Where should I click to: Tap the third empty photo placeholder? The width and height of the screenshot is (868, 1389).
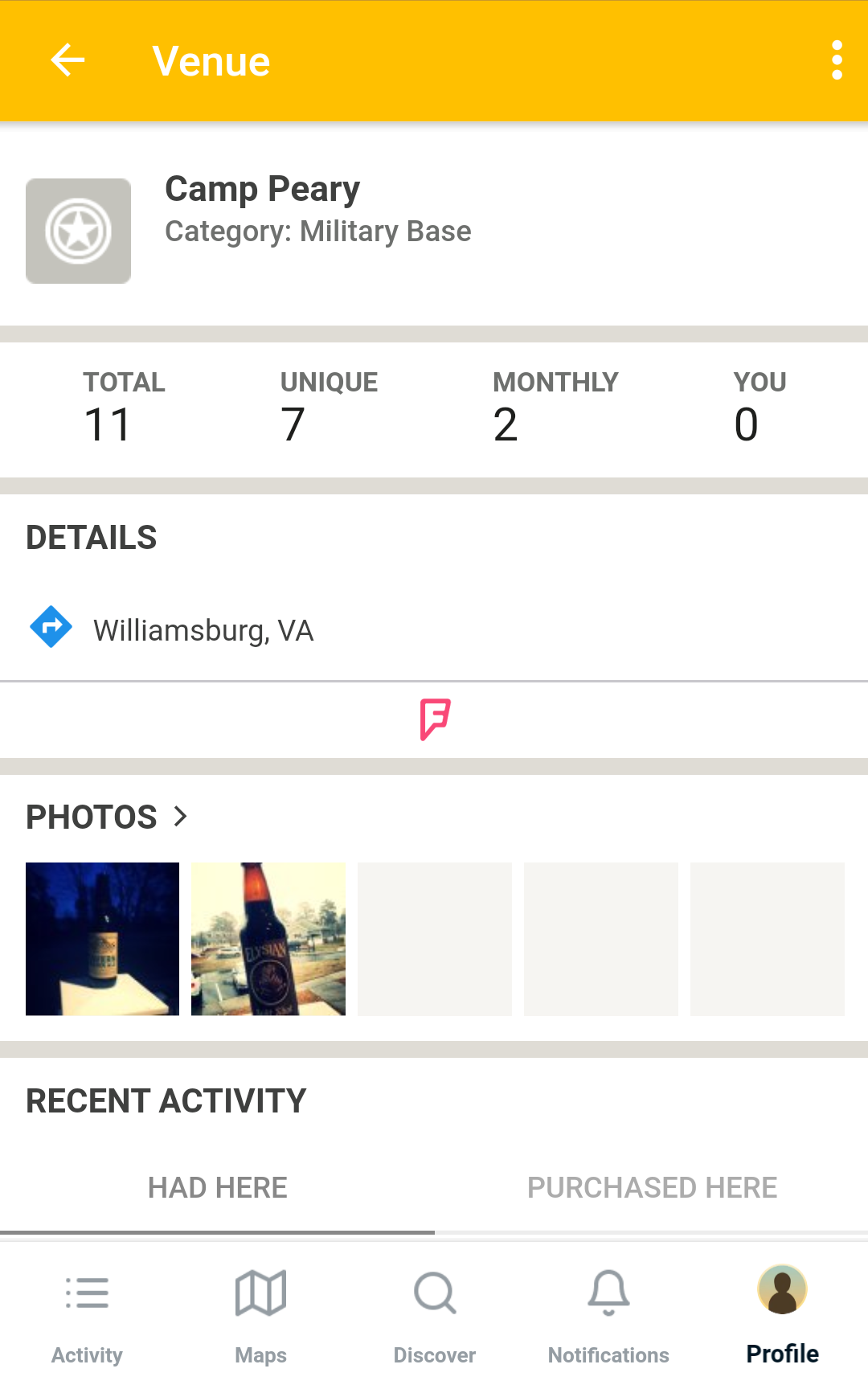tap(768, 939)
